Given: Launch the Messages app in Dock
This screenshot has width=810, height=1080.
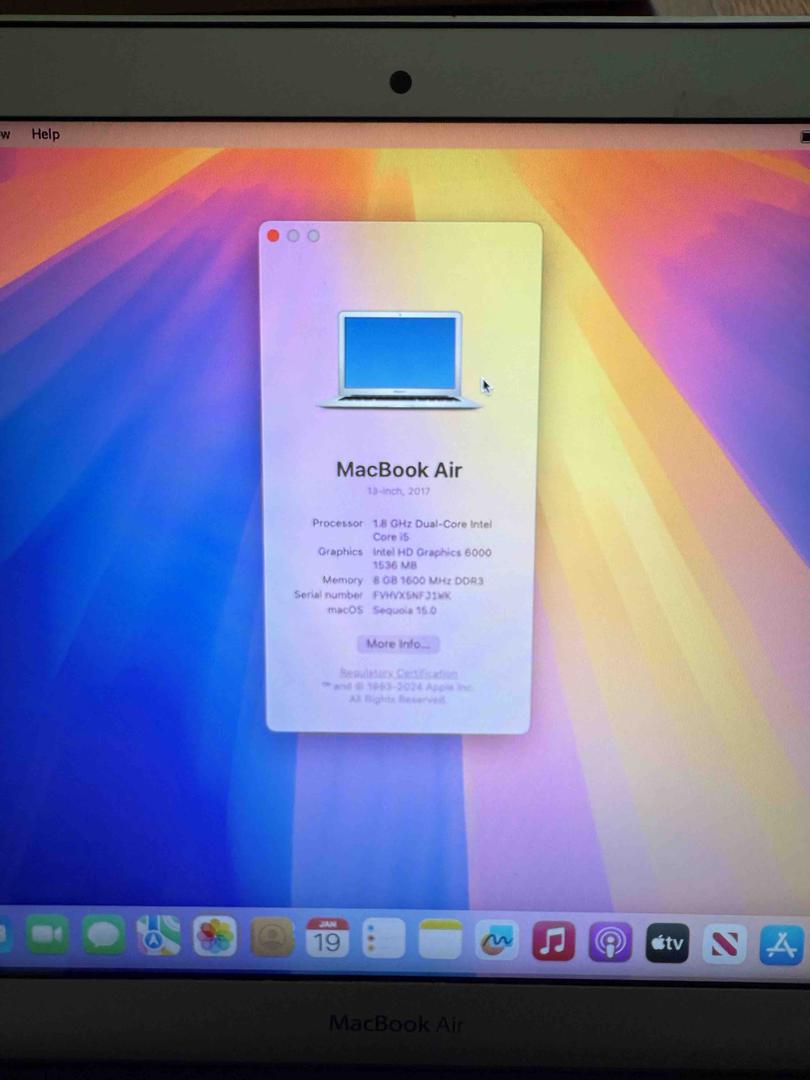Looking at the screenshot, I should pyautogui.click(x=103, y=935).
